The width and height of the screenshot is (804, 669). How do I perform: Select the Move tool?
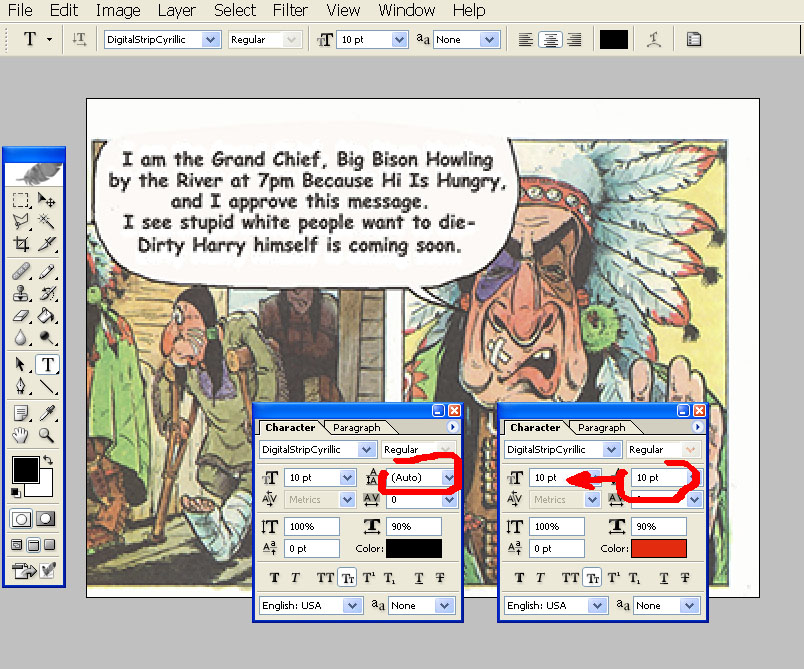pyautogui.click(x=47, y=199)
